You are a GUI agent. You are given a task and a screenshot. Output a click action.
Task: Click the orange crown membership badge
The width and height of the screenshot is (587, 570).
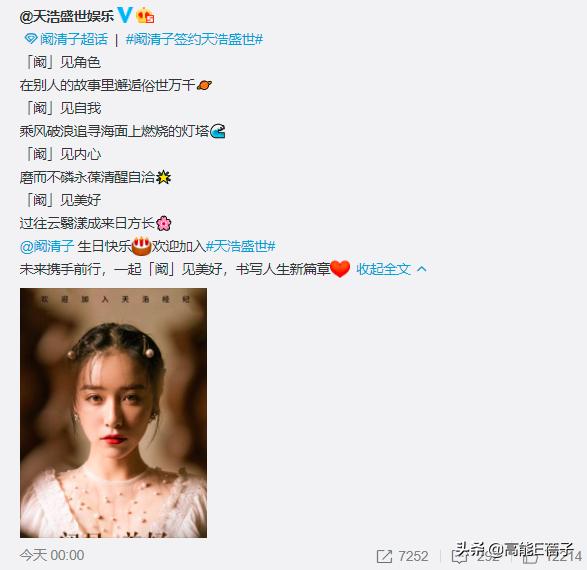coord(145,16)
